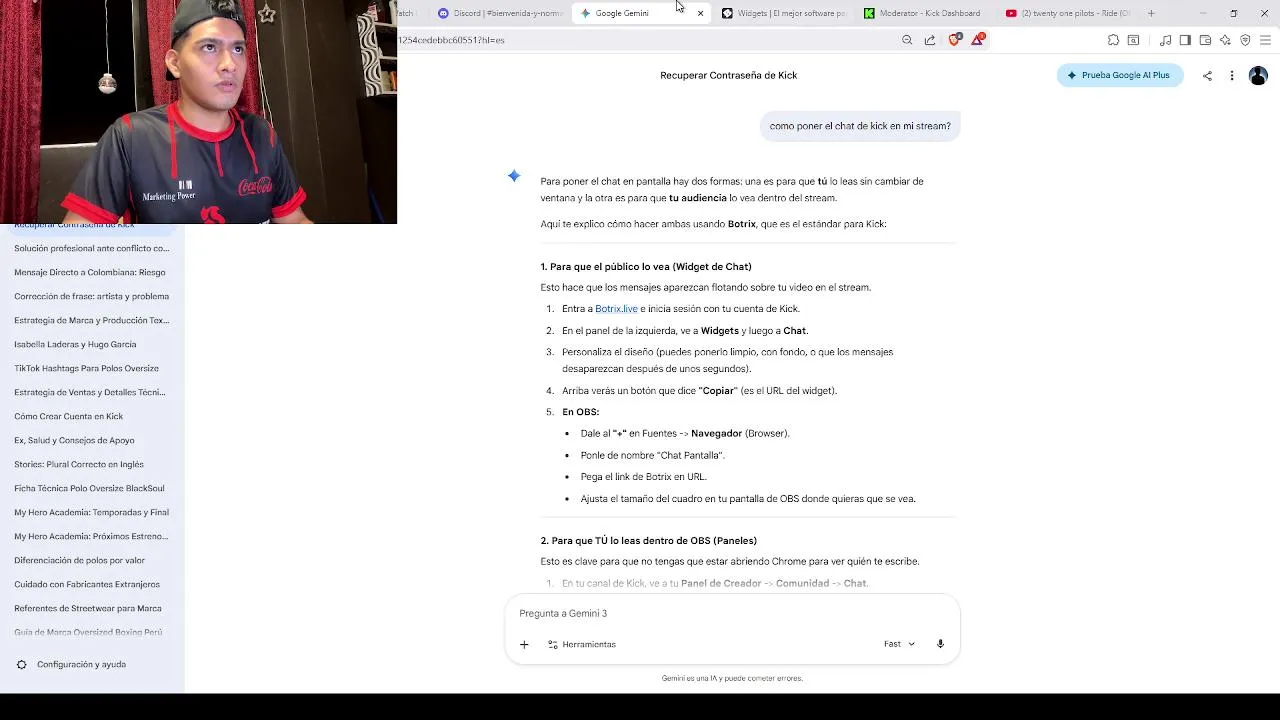The image size is (1280, 720).
Task: Open chat Corrección de frase: artista y problema
Action: click(x=92, y=296)
